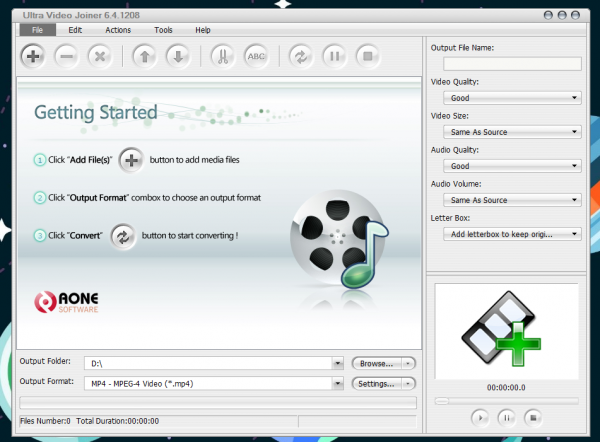Click the window's rightmost title bar button
Image resolution: width=600 pixels, height=442 pixels.
(x=575, y=15)
